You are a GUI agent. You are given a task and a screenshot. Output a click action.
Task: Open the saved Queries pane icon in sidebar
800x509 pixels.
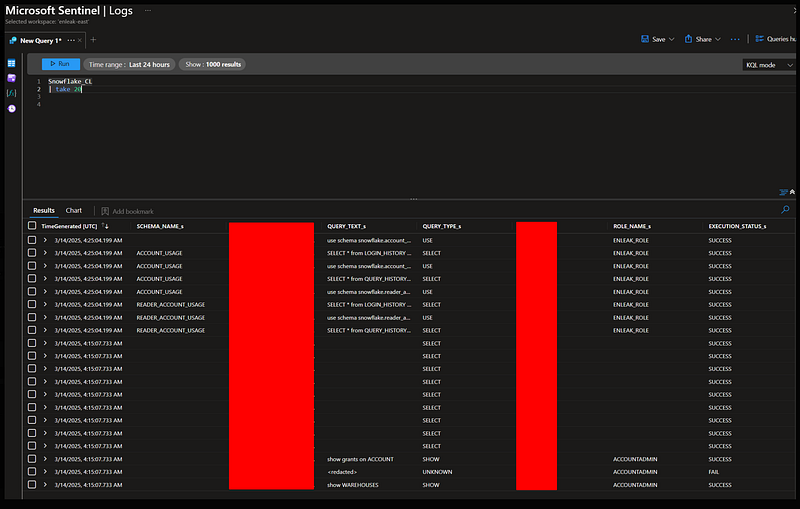point(11,78)
